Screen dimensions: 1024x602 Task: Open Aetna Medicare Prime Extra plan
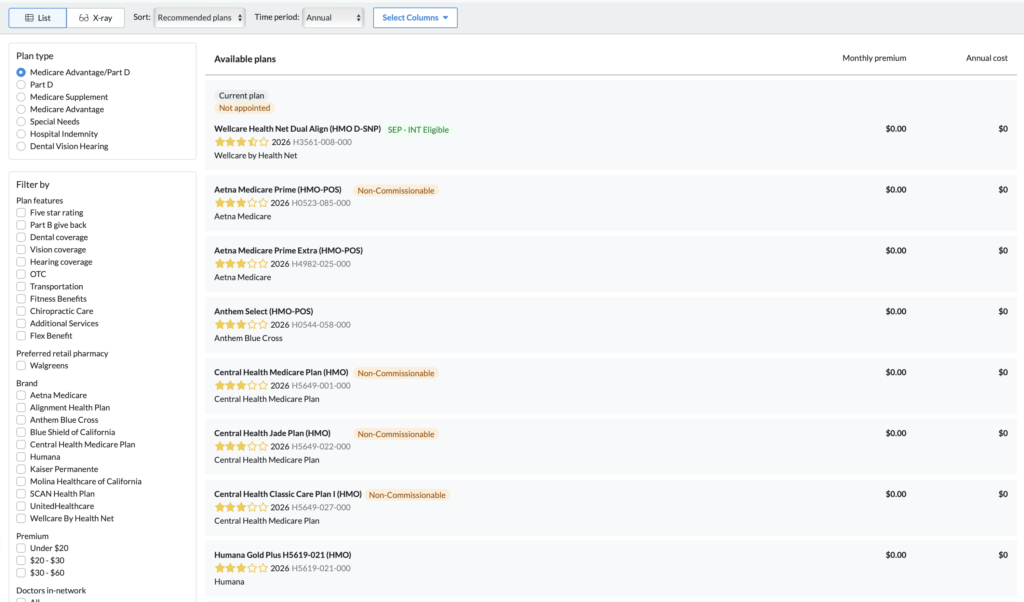click(288, 250)
